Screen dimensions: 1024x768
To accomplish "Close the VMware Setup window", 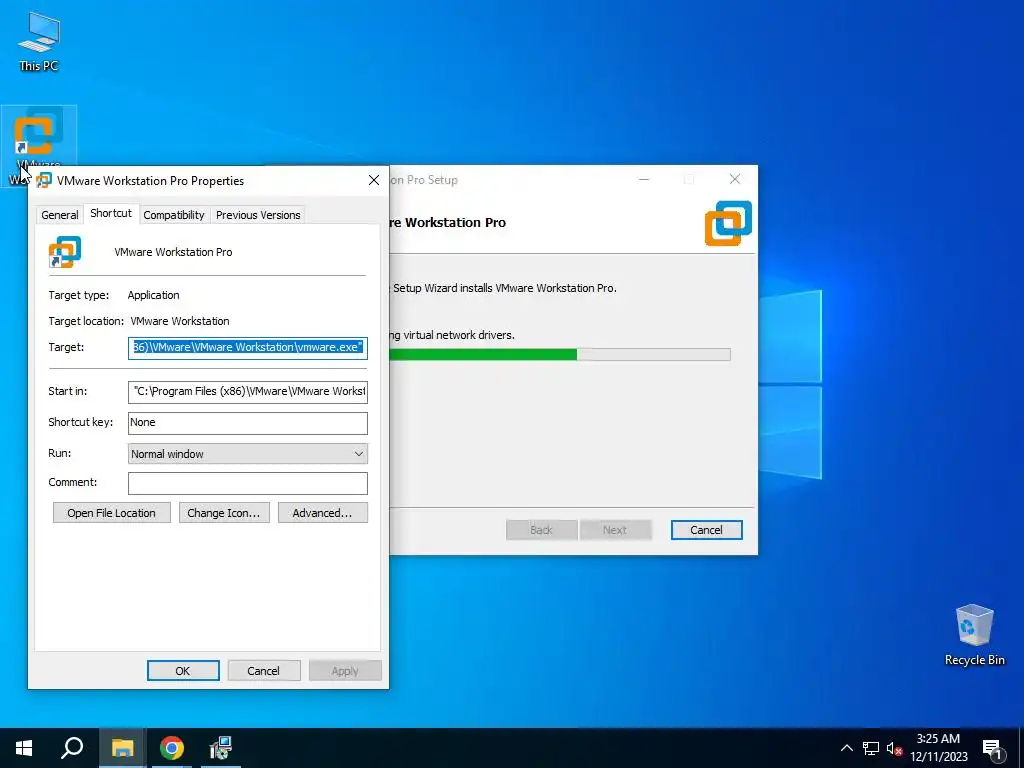I will [735, 180].
